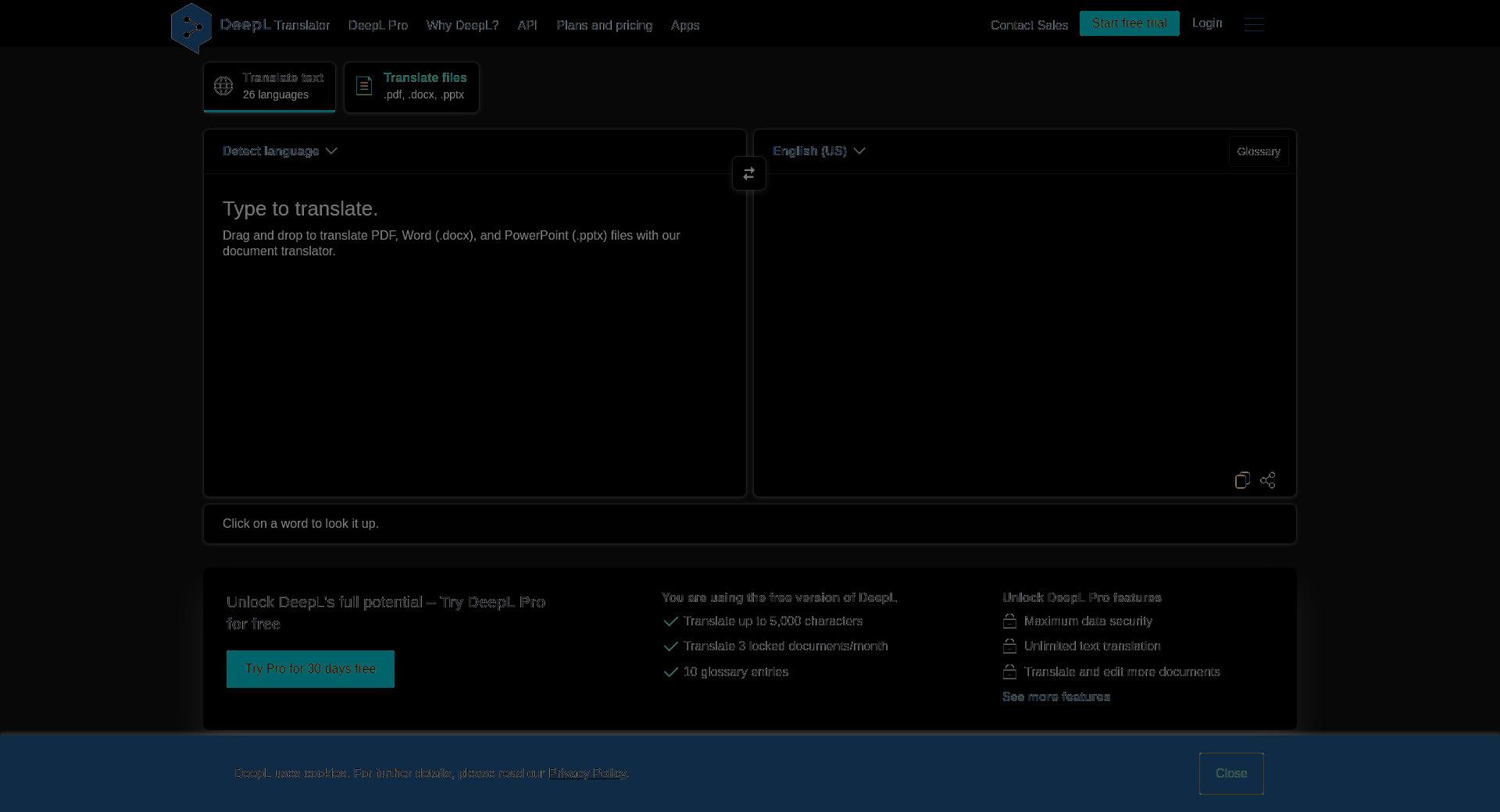
Task: Click the translation output area
Action: click(1024, 320)
